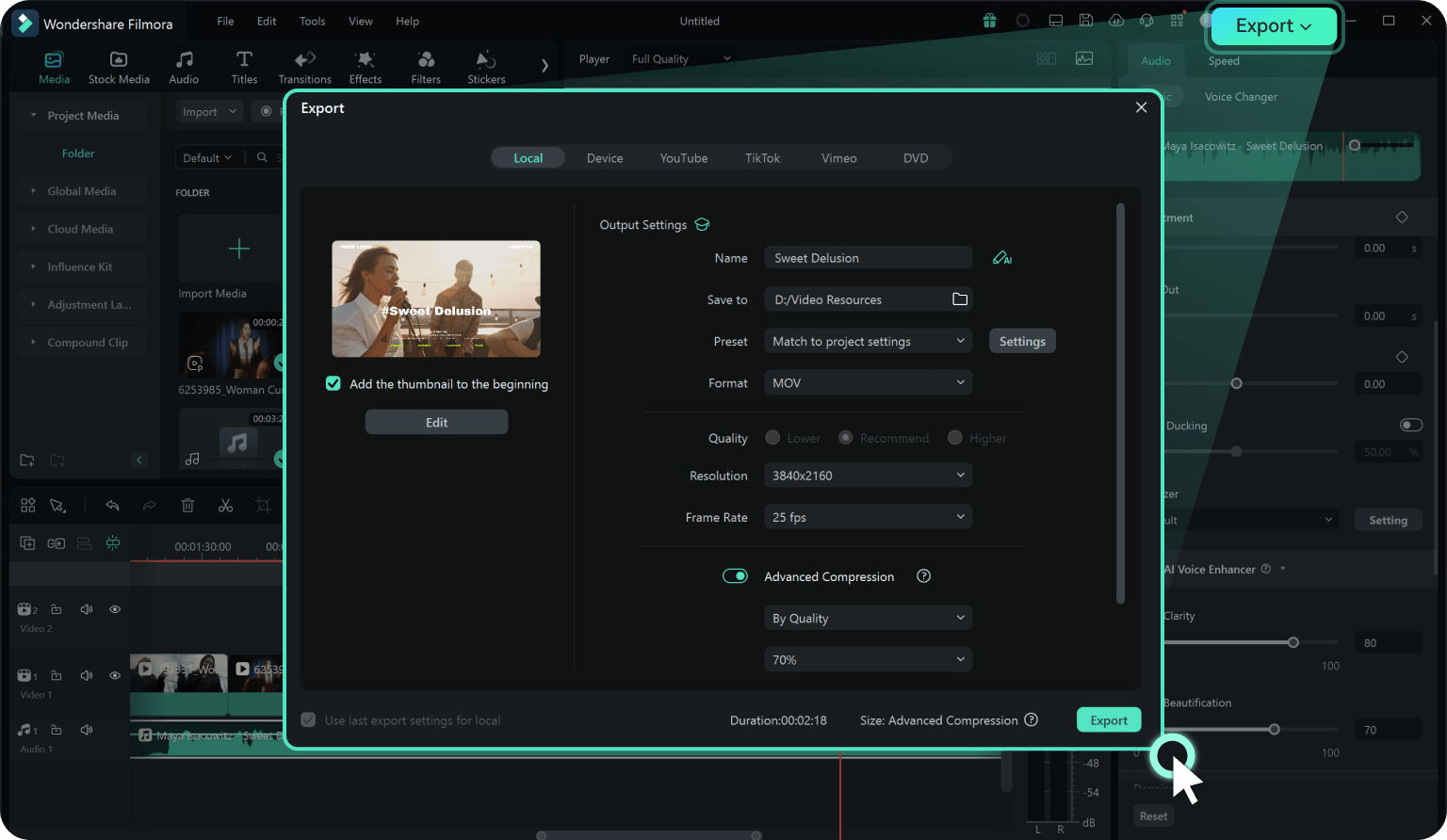Open the Filters panel
The width and height of the screenshot is (1447, 840).
(x=426, y=67)
